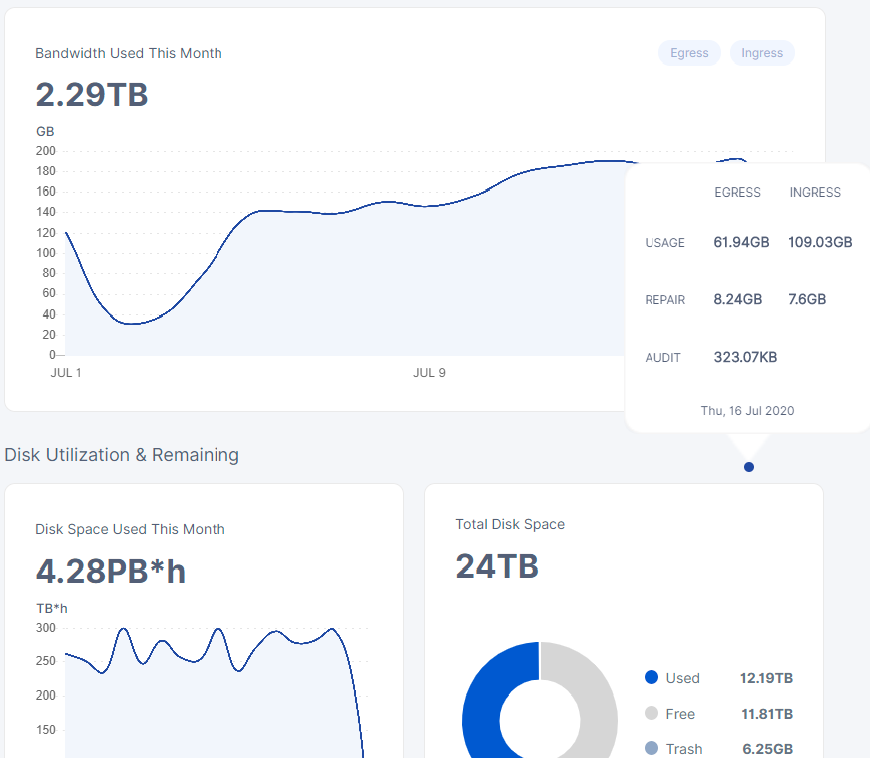
Task: Click the 61.94GB egress usage value
Action: tap(741, 242)
